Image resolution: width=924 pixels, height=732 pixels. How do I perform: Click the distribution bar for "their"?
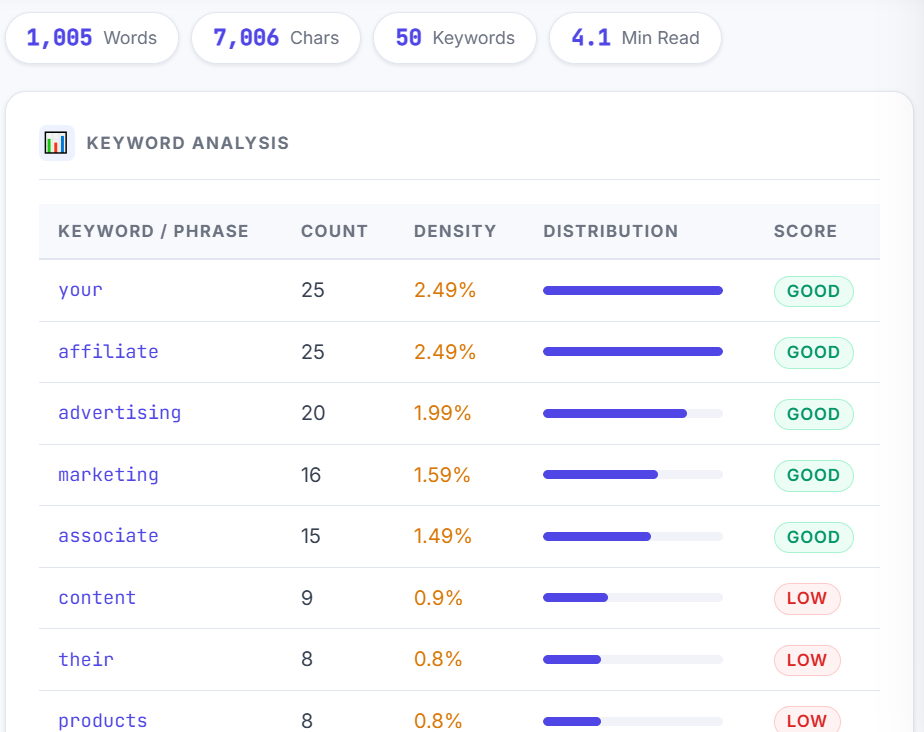point(633,660)
